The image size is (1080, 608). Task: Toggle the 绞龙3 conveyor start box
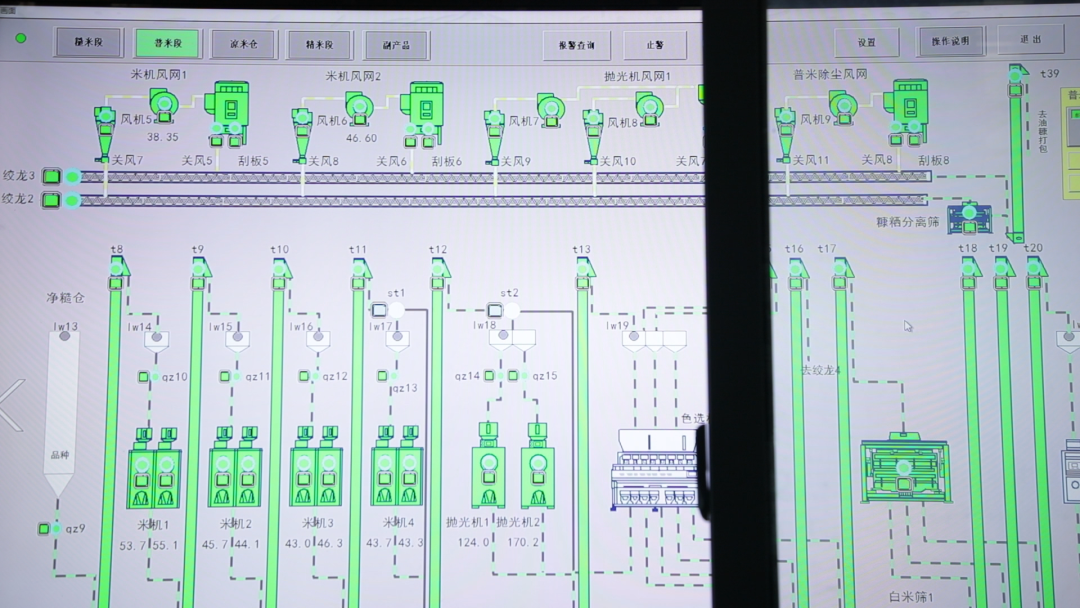coord(52,176)
